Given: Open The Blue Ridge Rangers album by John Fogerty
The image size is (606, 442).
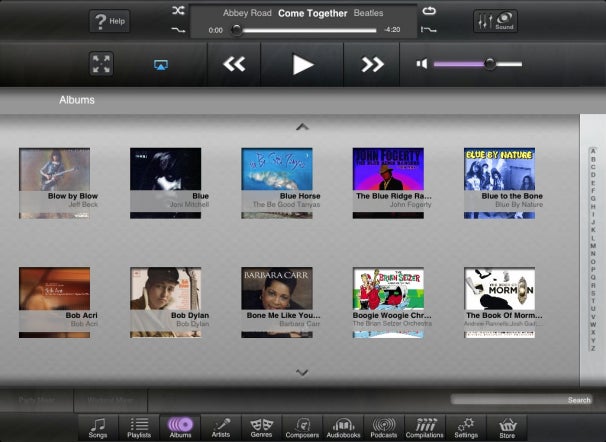Looking at the screenshot, I should point(388,183).
